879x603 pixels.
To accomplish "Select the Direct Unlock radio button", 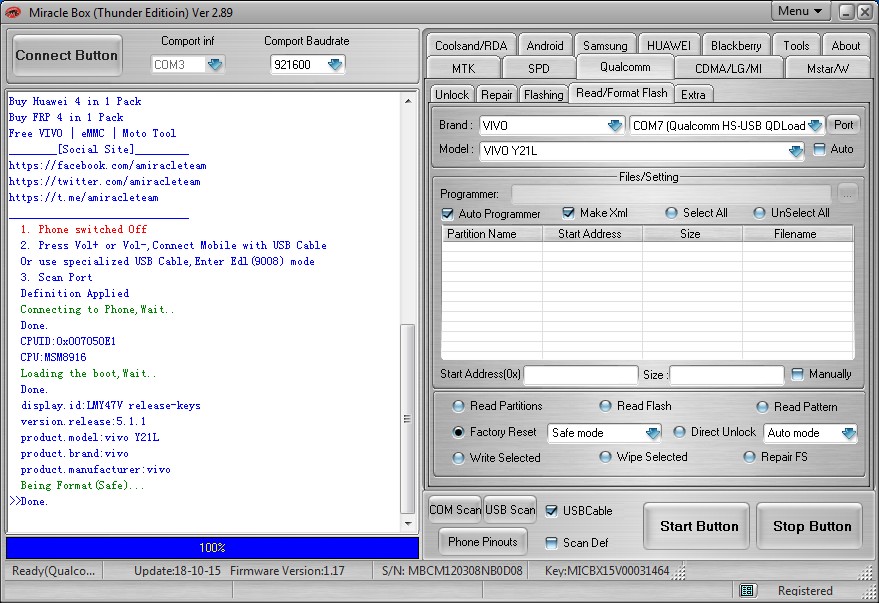I will pyautogui.click(x=679, y=432).
